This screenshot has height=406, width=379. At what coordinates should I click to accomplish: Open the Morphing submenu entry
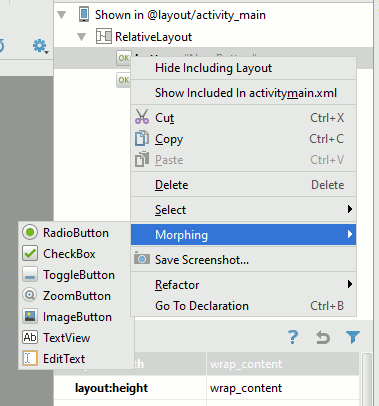click(244, 235)
